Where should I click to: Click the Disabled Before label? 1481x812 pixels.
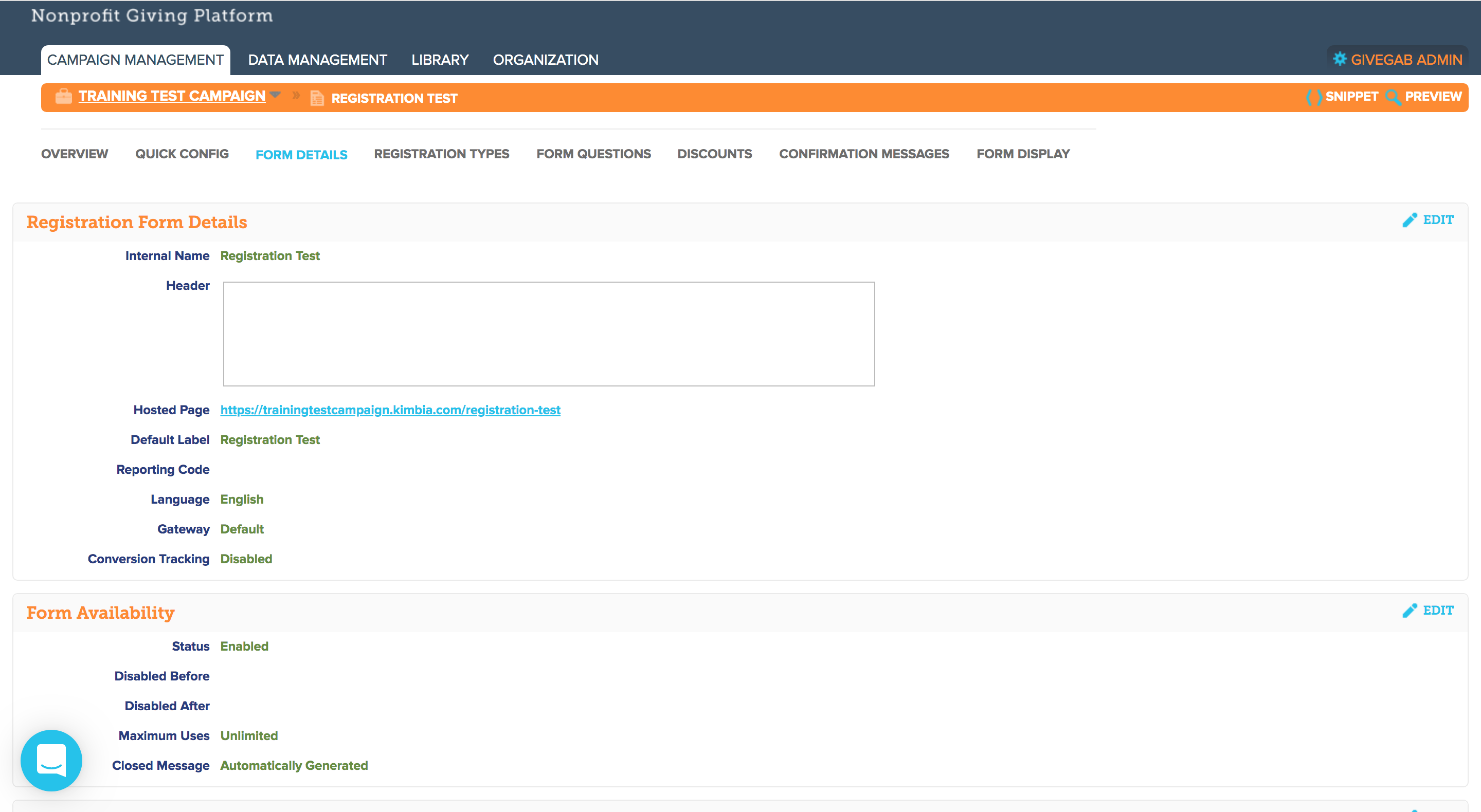click(161, 676)
